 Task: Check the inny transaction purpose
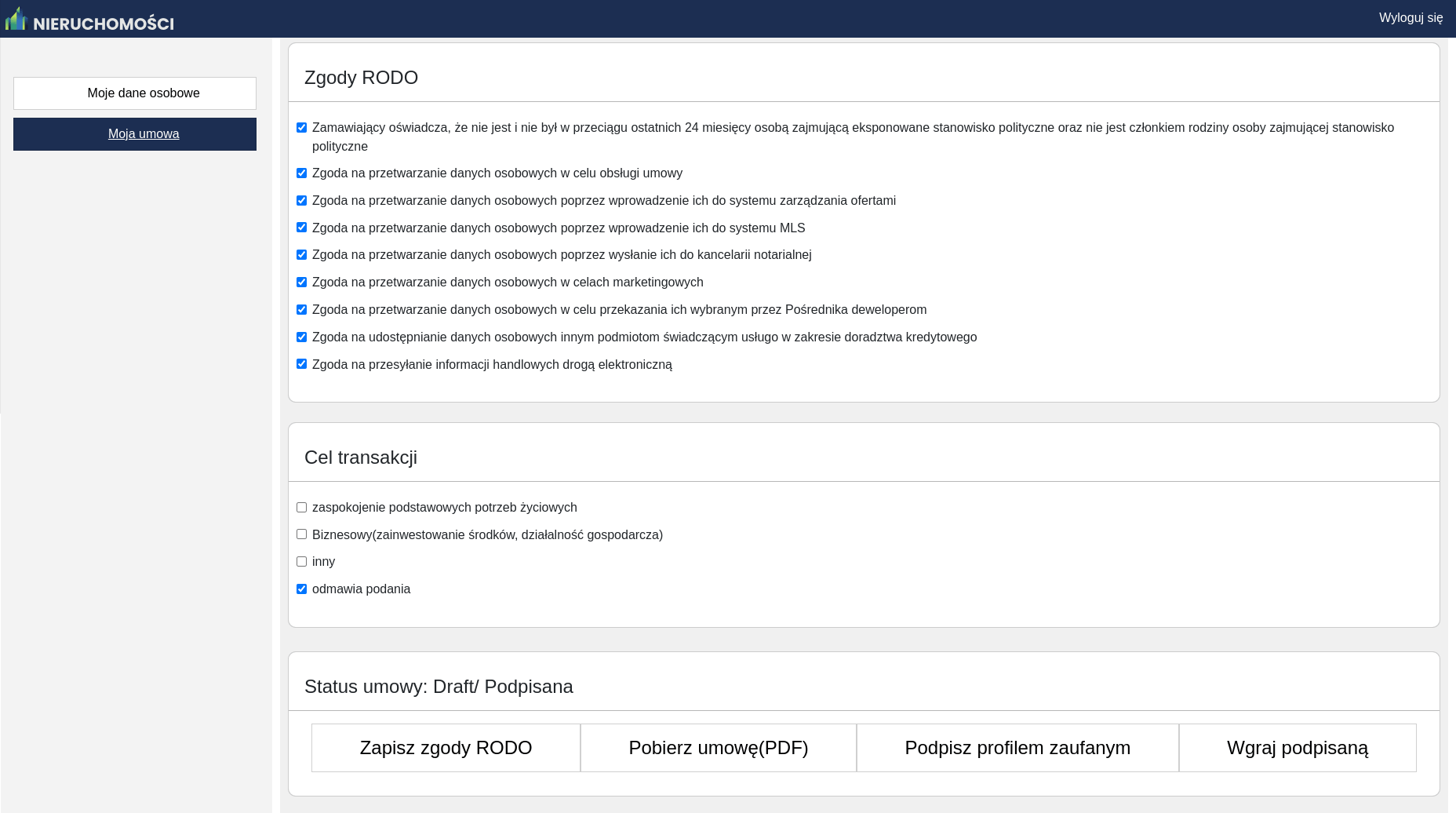301,561
